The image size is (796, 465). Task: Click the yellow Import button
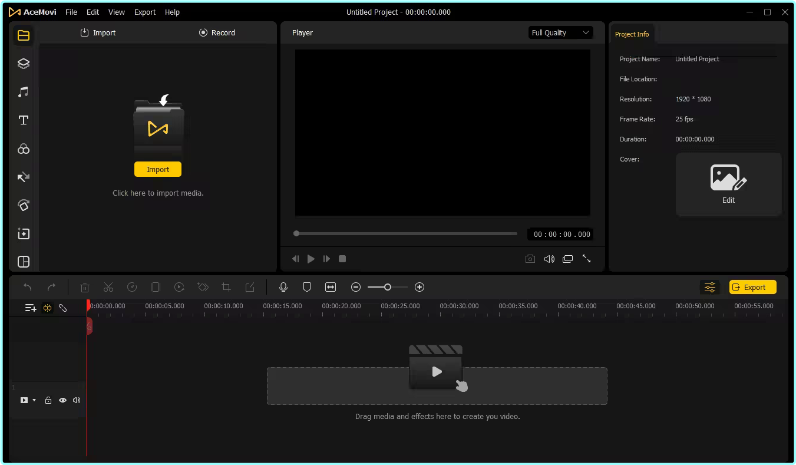tap(158, 170)
